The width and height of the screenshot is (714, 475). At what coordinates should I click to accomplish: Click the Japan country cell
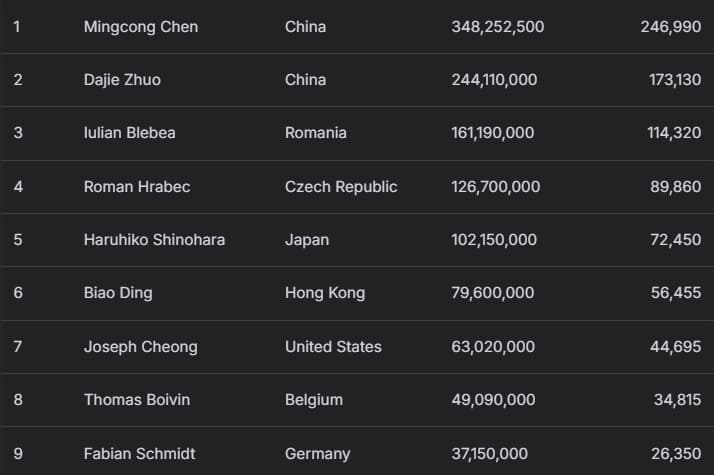(x=307, y=240)
